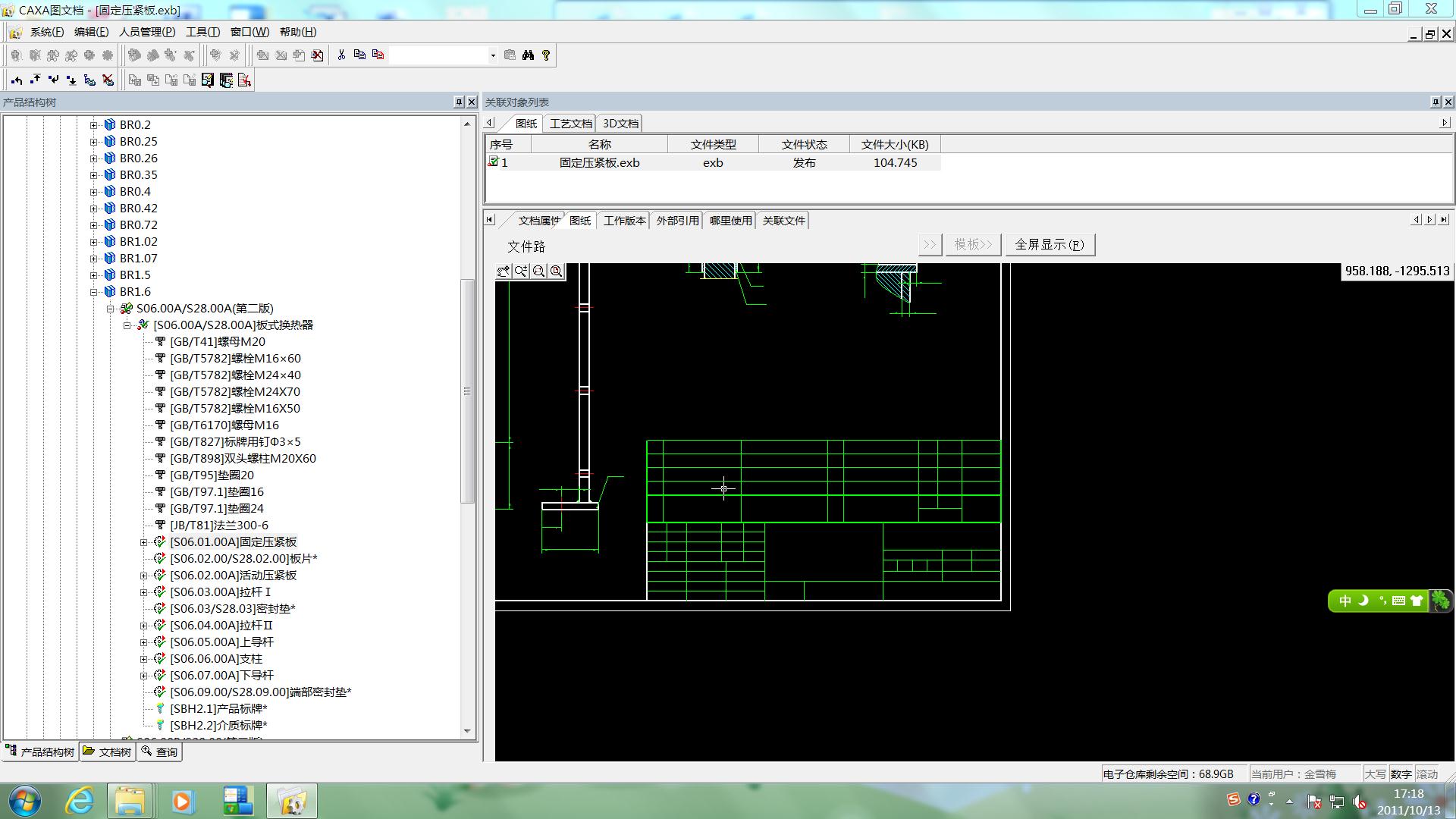Image resolution: width=1456 pixels, height=819 pixels.
Task: Switch to the 工作版本 tab
Action: 624,221
